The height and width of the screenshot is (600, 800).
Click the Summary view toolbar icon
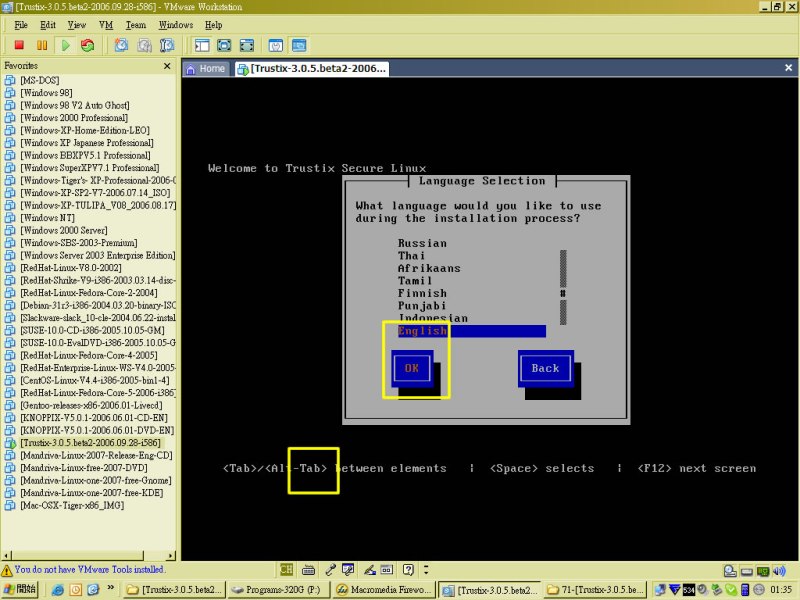[276, 45]
